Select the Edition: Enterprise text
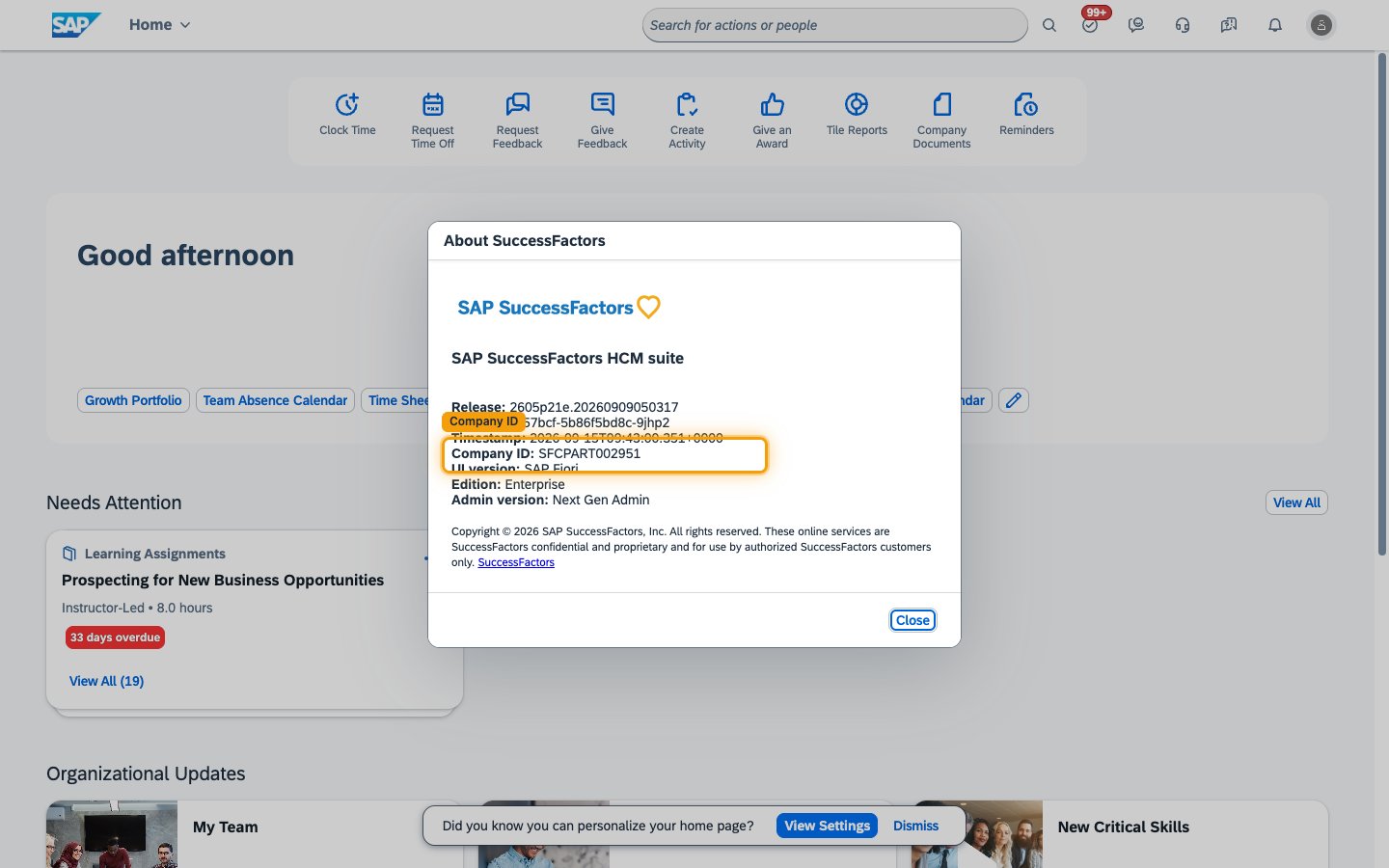The width and height of the screenshot is (1389, 868). 508,484
